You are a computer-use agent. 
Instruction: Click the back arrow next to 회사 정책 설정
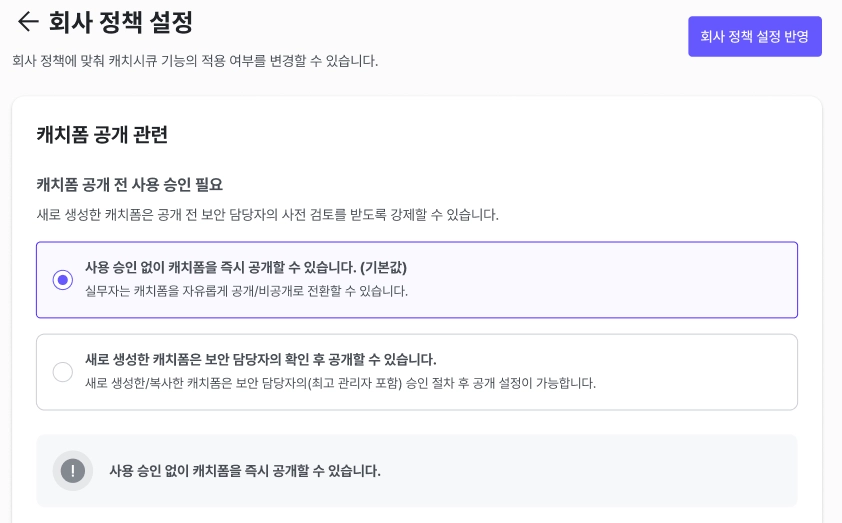click(27, 22)
